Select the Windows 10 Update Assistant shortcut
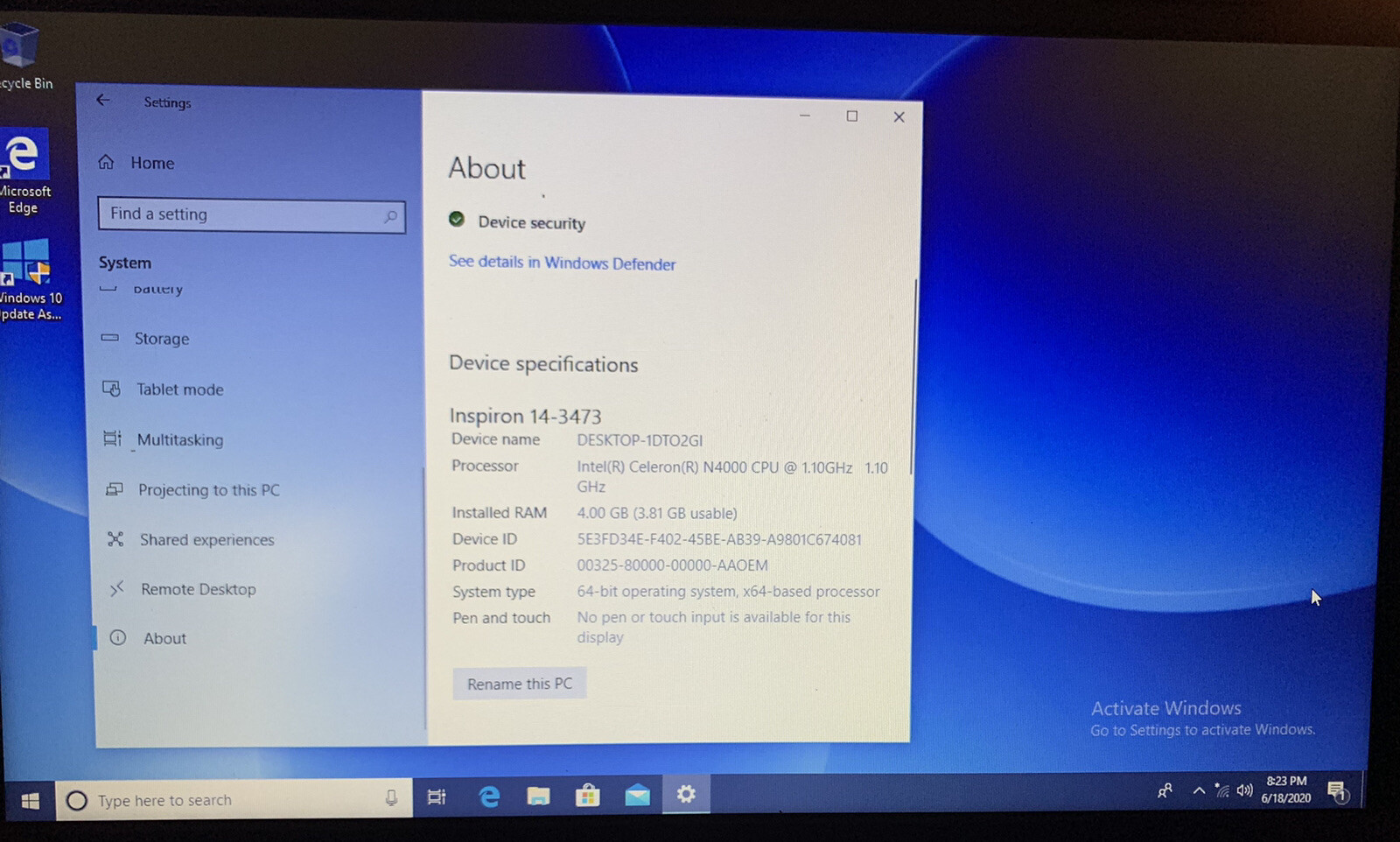The image size is (1400, 842). tap(30, 280)
